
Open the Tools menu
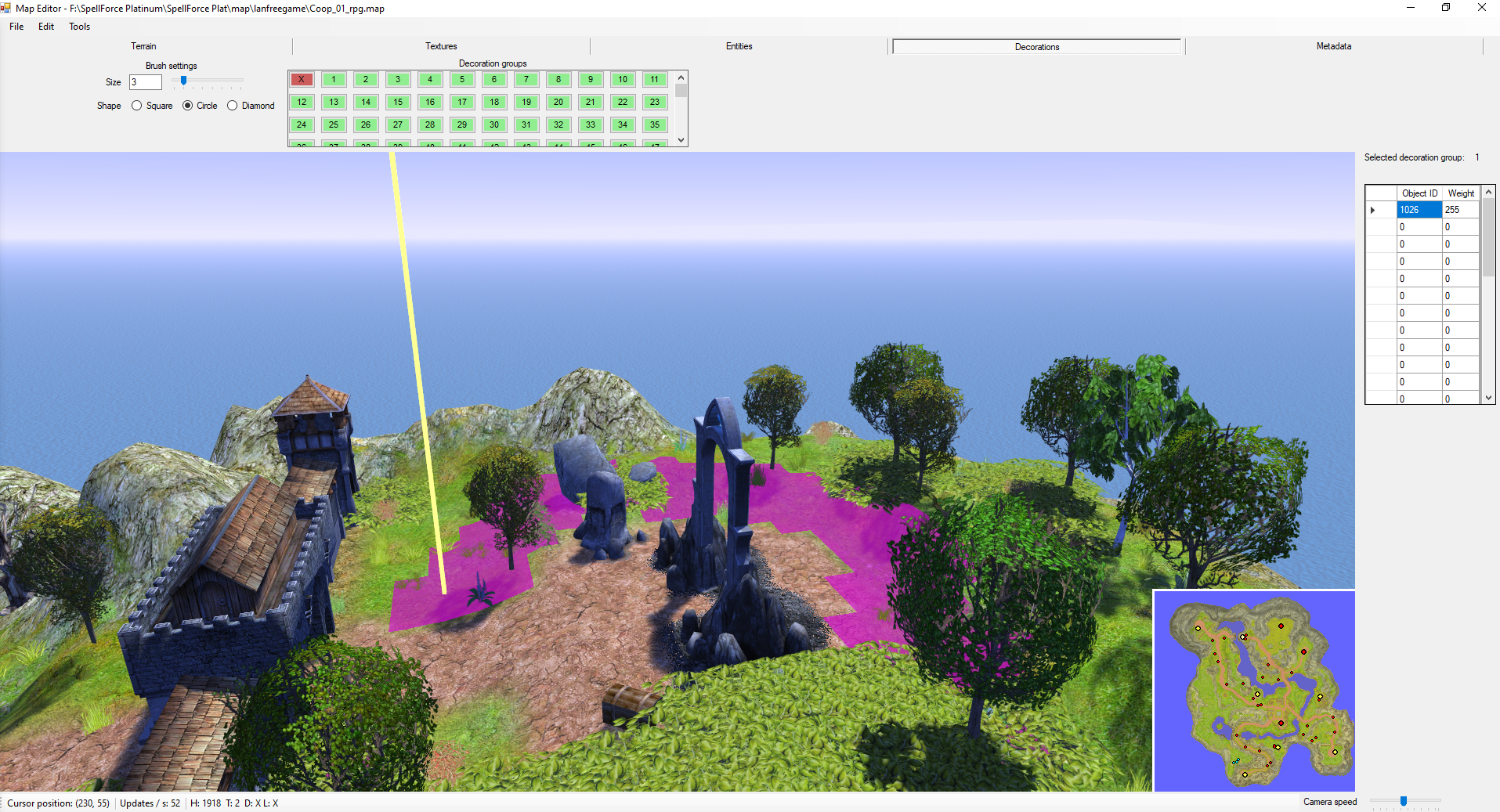click(79, 27)
